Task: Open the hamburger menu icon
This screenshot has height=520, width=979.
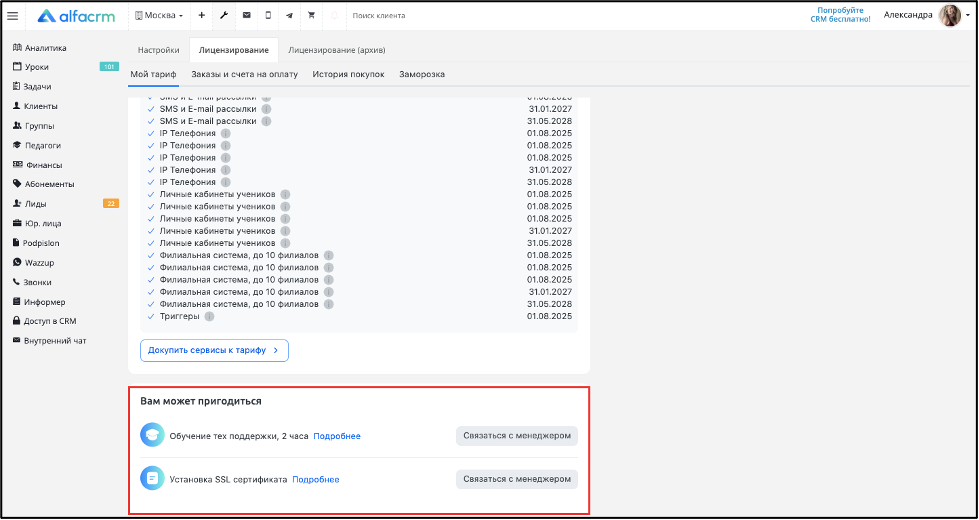Action: 13,15
